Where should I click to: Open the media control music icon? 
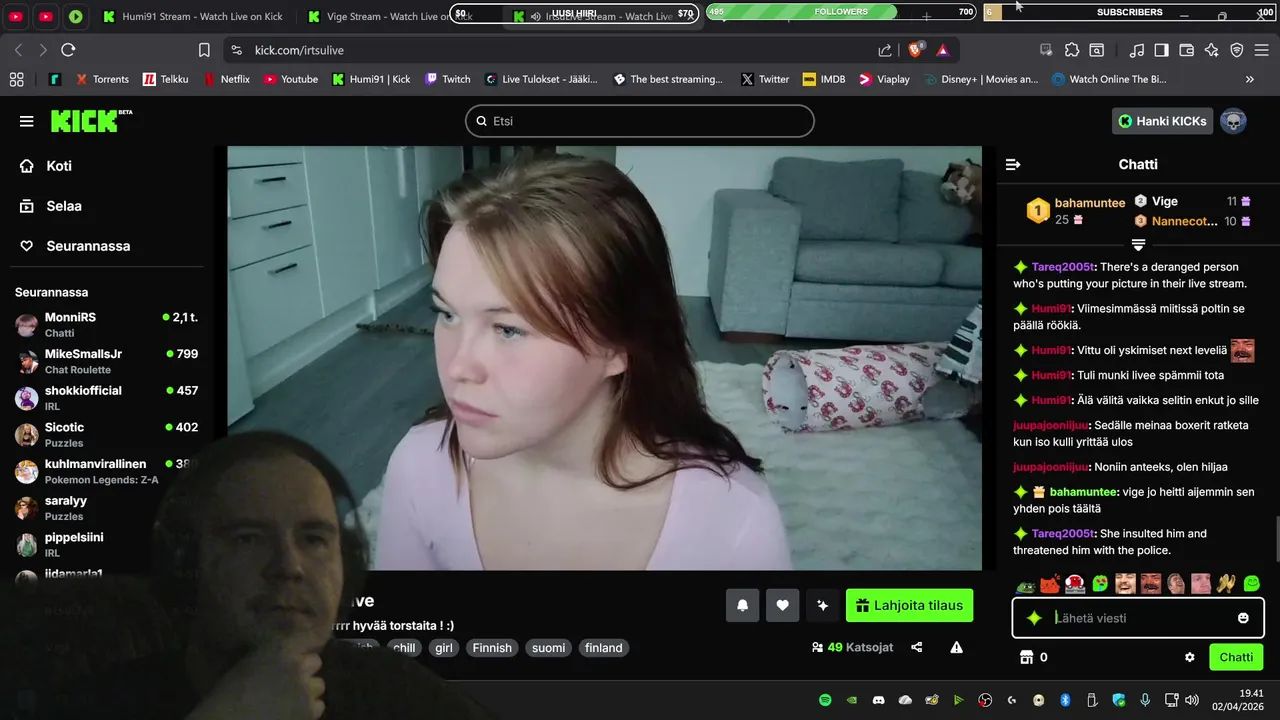point(1136,50)
